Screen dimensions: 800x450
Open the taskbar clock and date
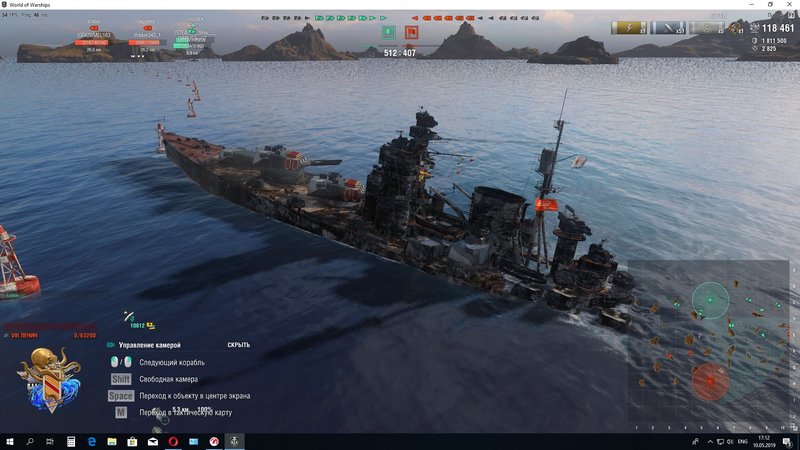[x=764, y=441]
